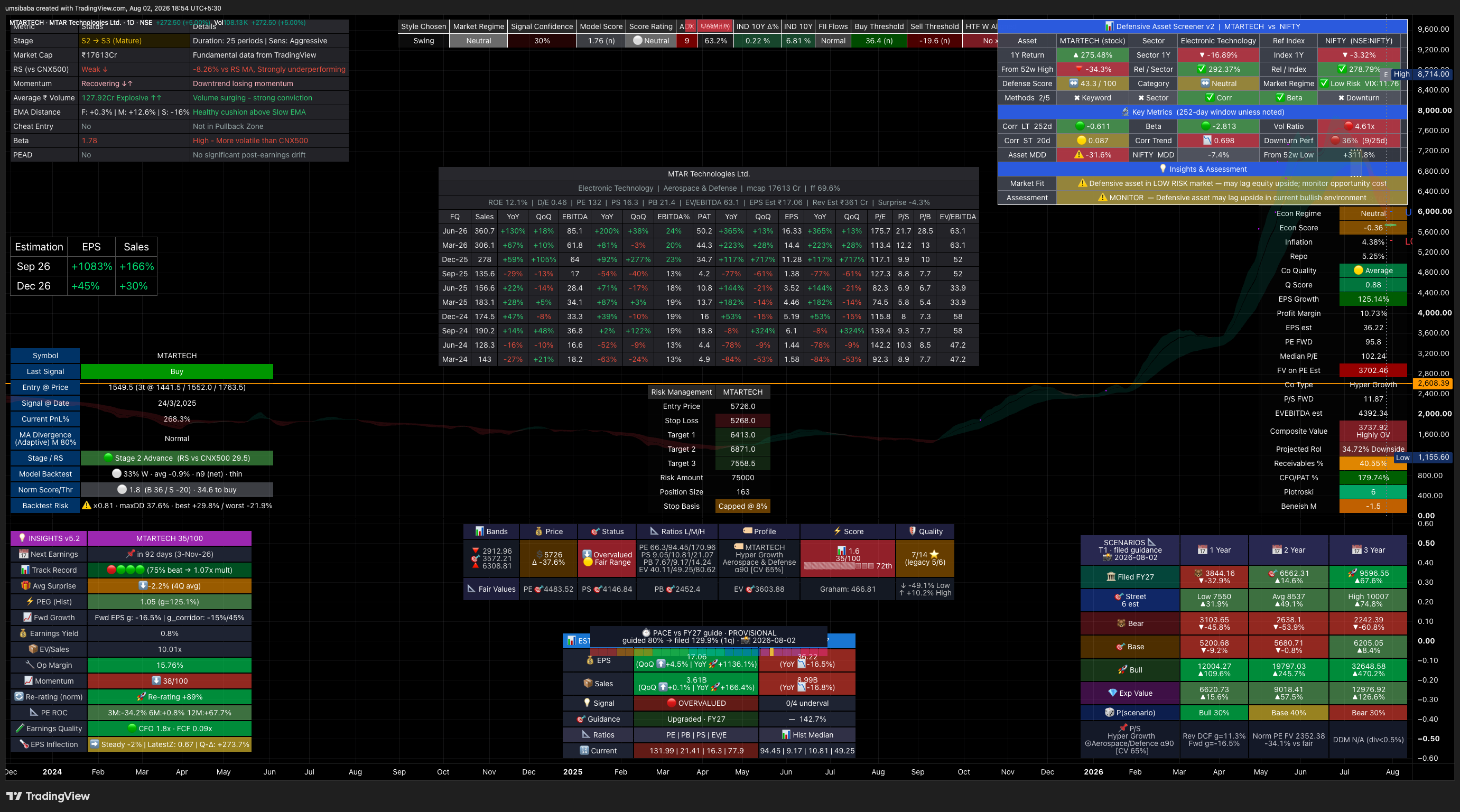Click the TradingView logo
Viewport: 1460px width, 812px height.
click(48, 796)
